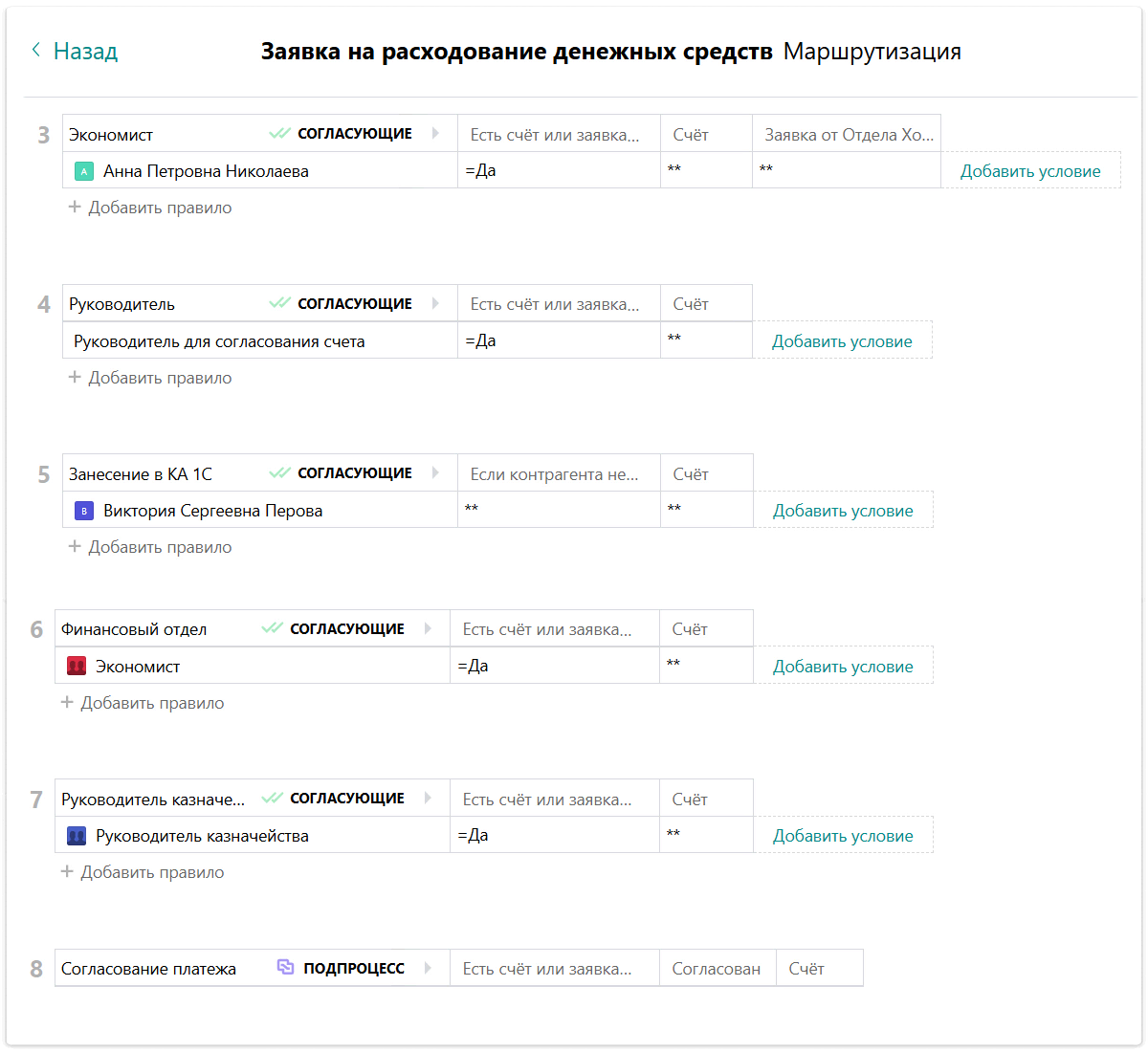
Task: Select the Маршрутизация title tab
Action: (x=872, y=52)
